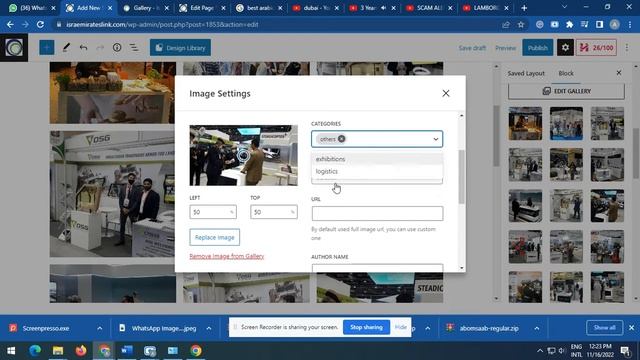Switch to the 'dubai' YouTube tab

[x=315, y=8]
